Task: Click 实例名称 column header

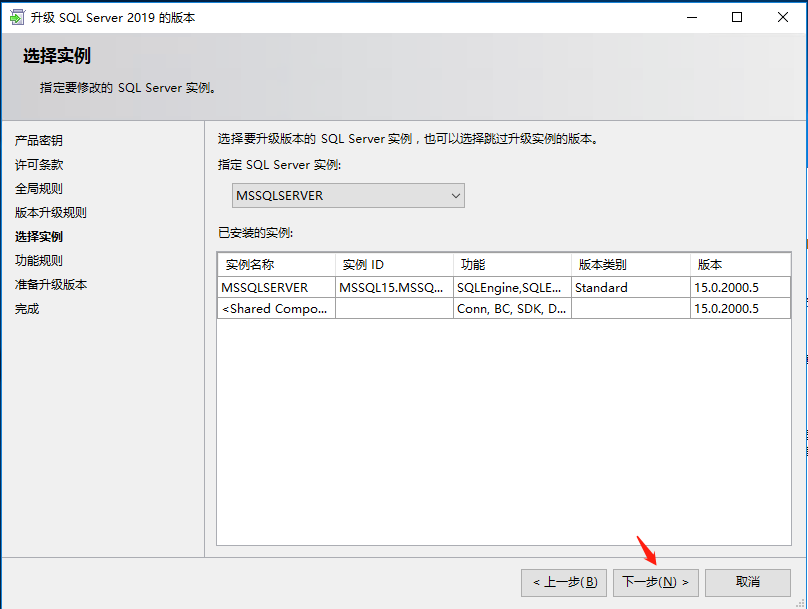Action: coord(277,265)
